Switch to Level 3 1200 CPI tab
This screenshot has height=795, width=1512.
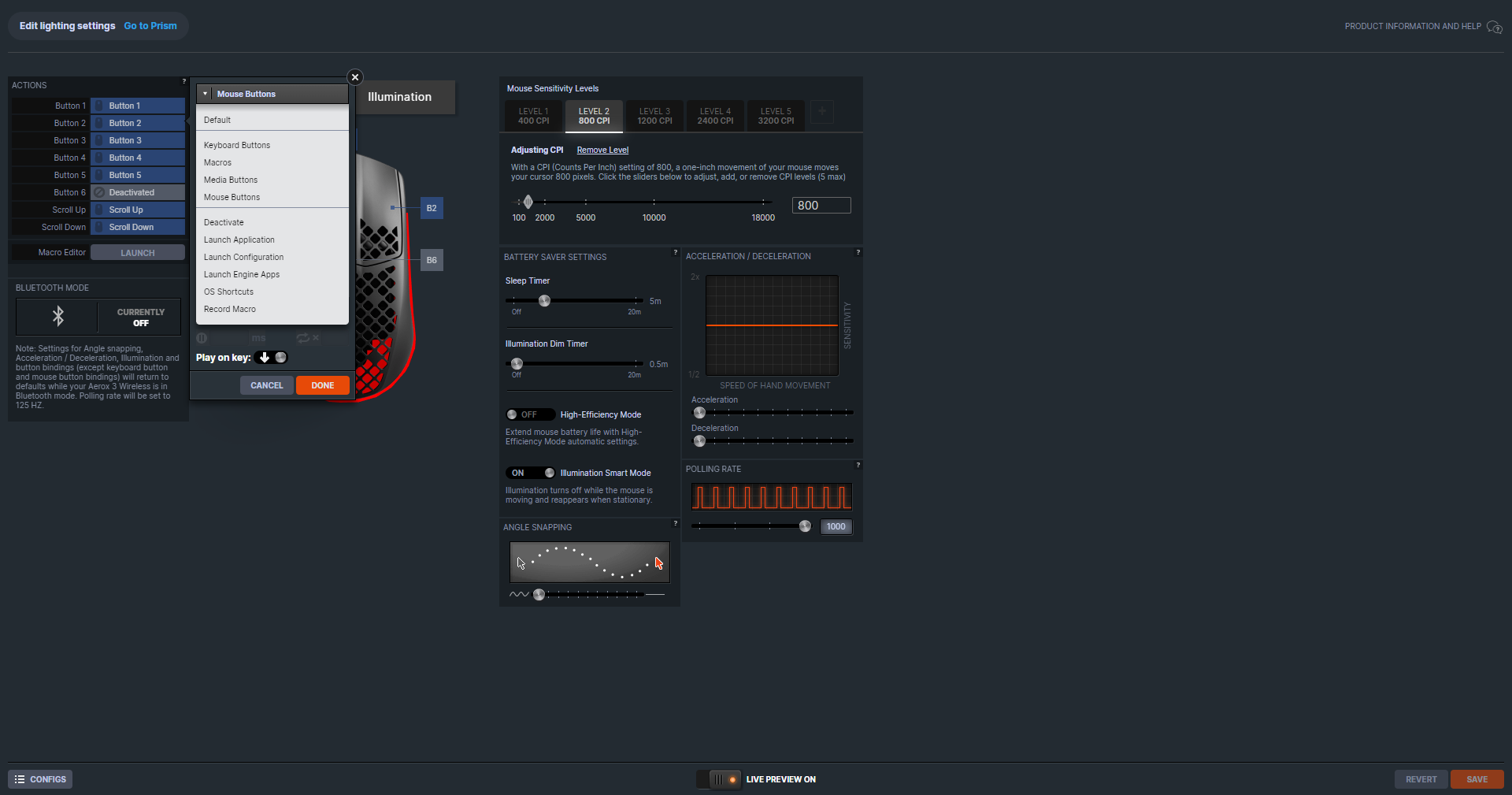(x=654, y=116)
